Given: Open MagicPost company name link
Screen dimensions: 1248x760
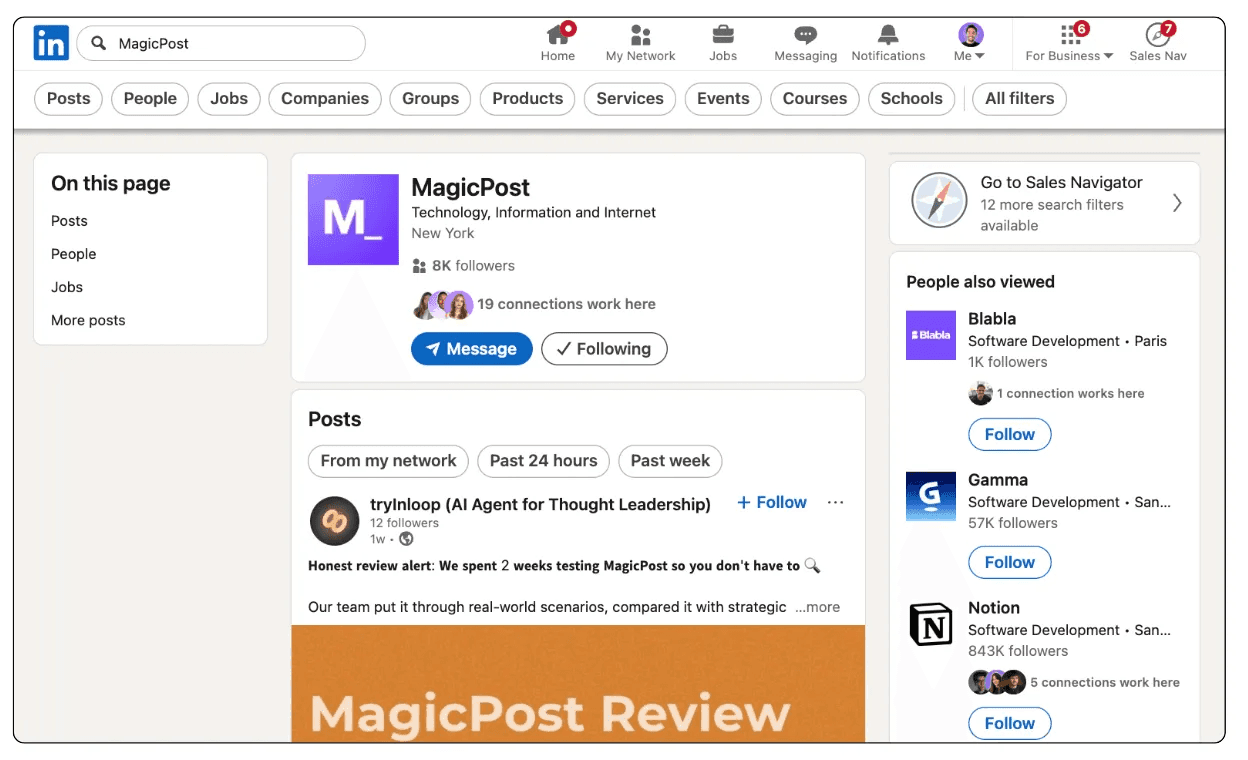Looking at the screenshot, I should (x=471, y=187).
